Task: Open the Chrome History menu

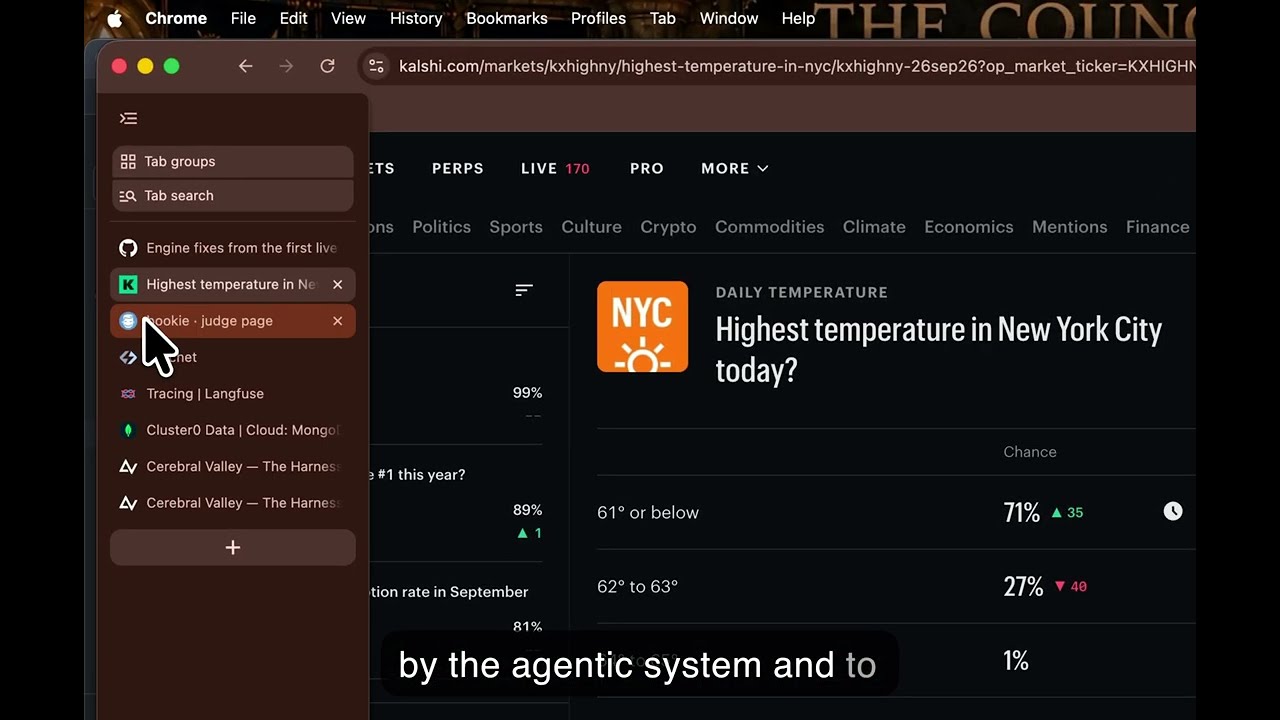Action: pos(416,18)
